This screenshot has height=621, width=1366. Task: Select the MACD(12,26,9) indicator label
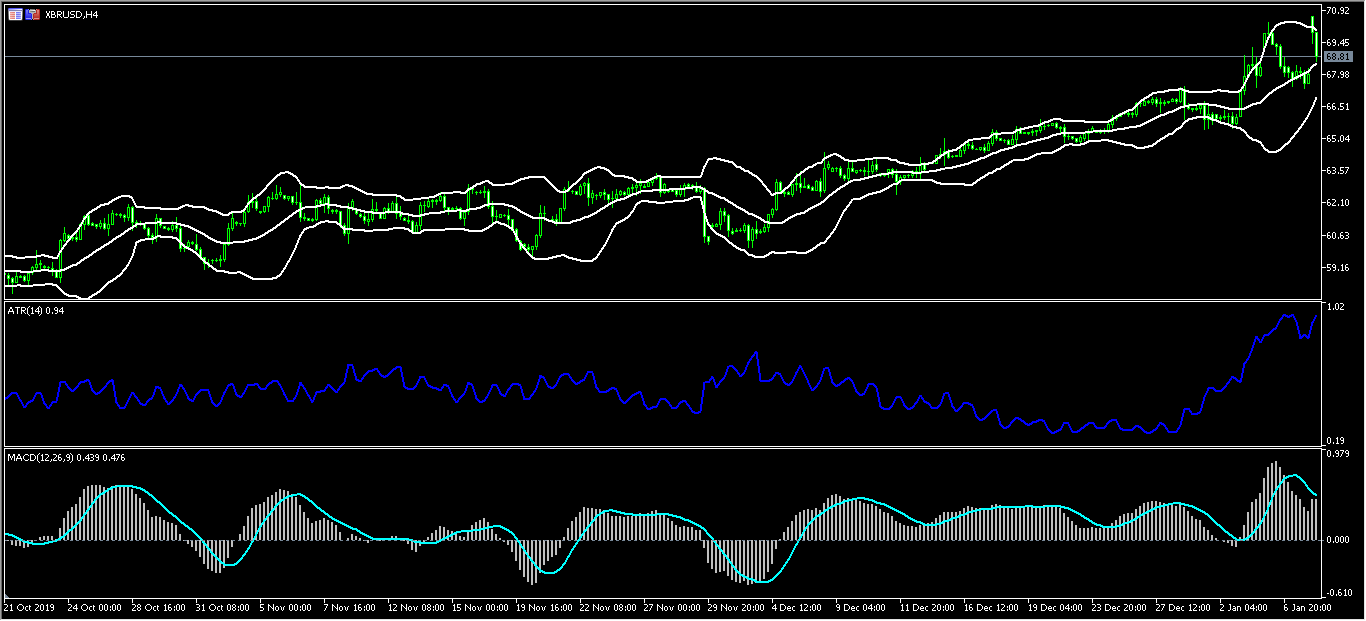click(66, 457)
